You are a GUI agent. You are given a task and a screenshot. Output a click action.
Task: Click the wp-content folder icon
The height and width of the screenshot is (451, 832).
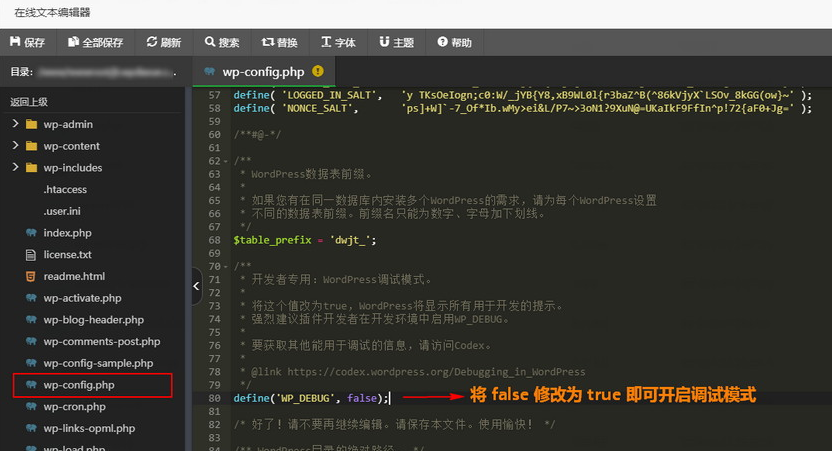[31, 146]
